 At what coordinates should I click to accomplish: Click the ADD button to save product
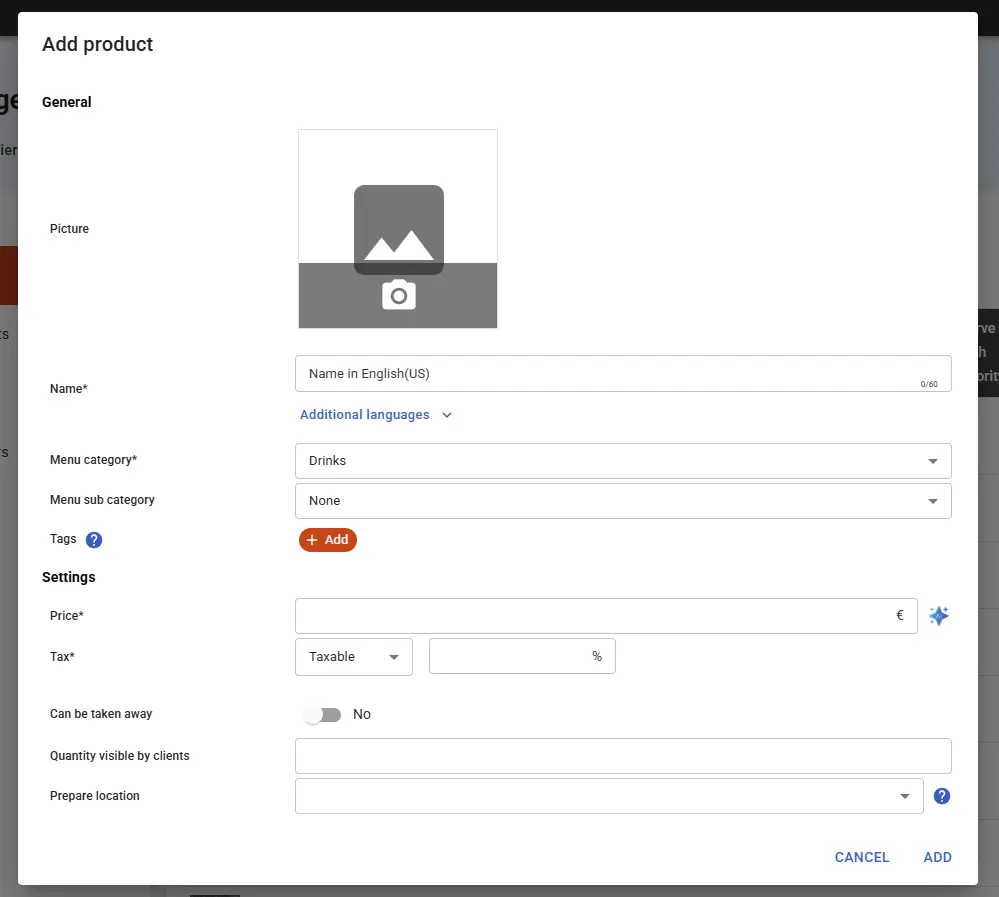937,857
